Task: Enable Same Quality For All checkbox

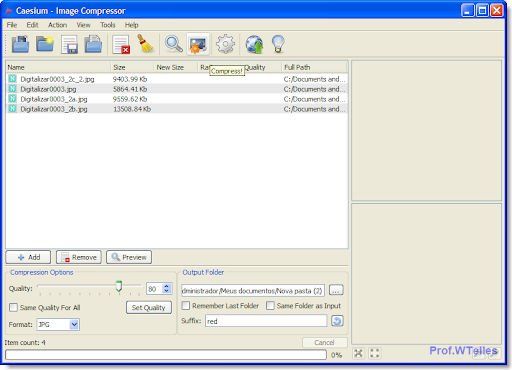Action: pyautogui.click(x=13, y=307)
